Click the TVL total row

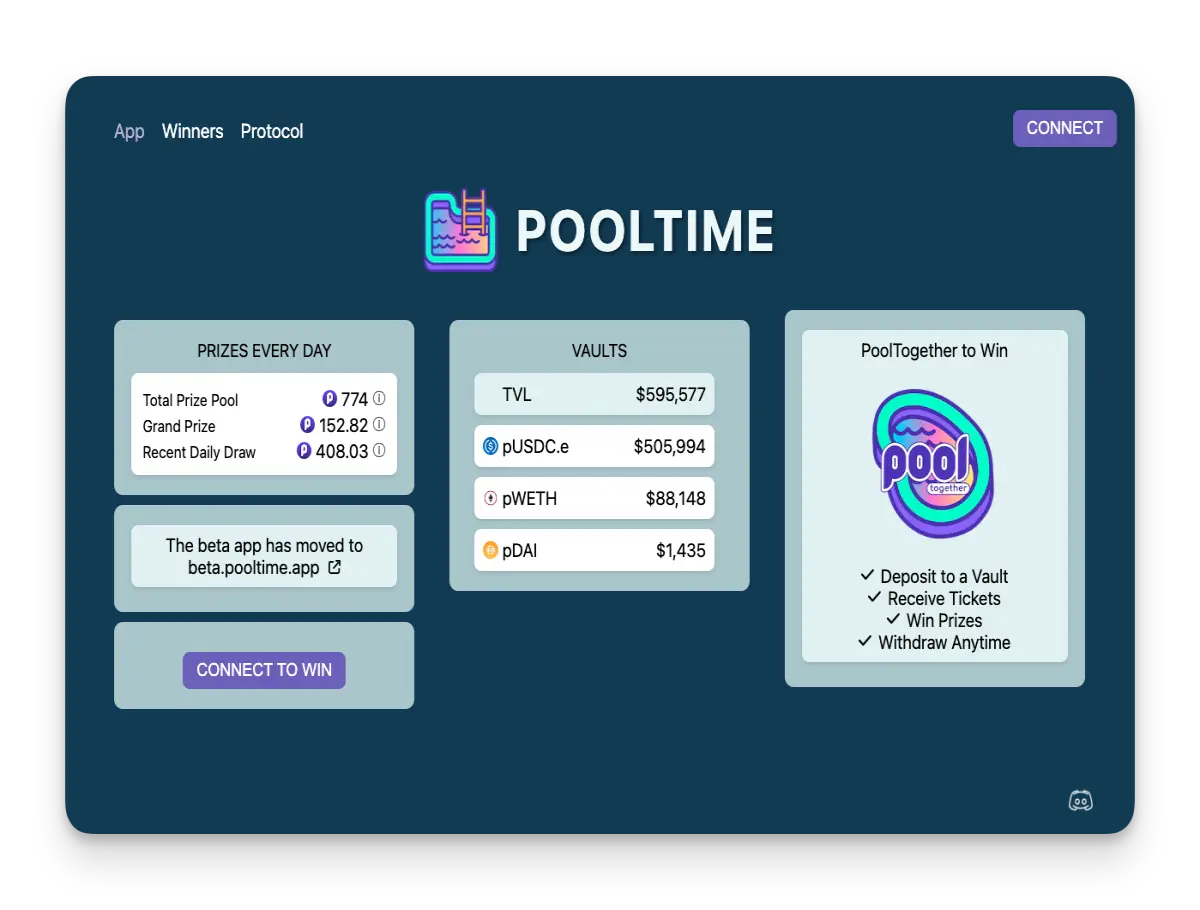click(594, 394)
